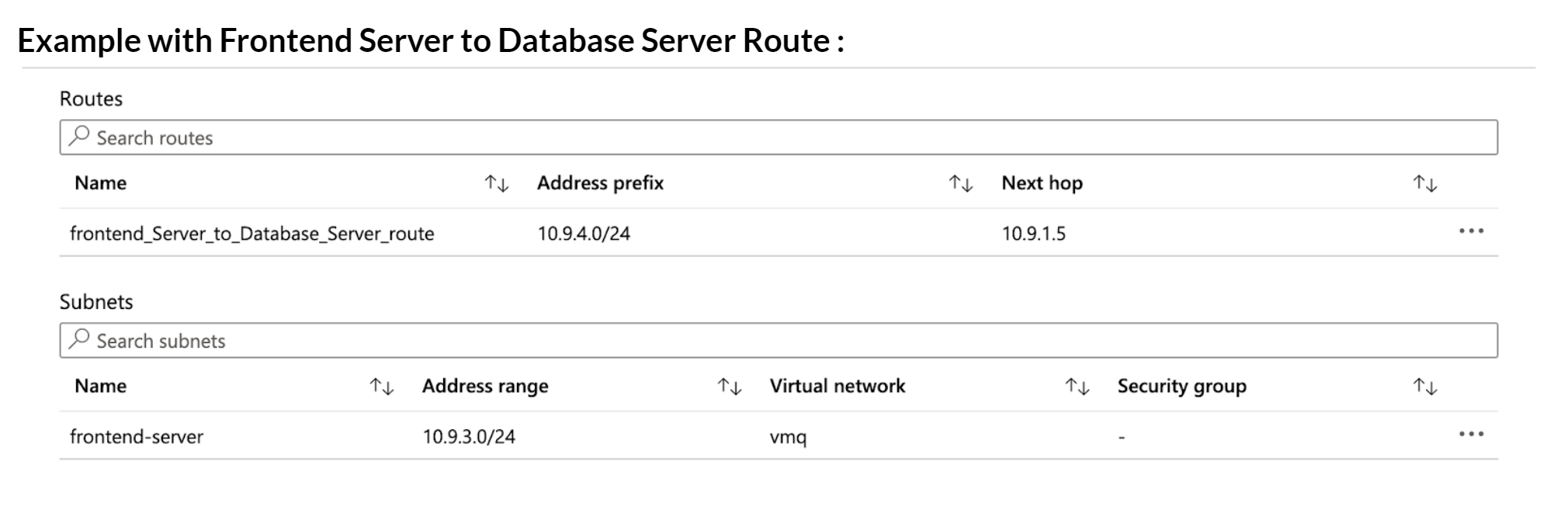Click sort arrows beside routes Name column
1568x506 pixels.
pyautogui.click(x=496, y=184)
